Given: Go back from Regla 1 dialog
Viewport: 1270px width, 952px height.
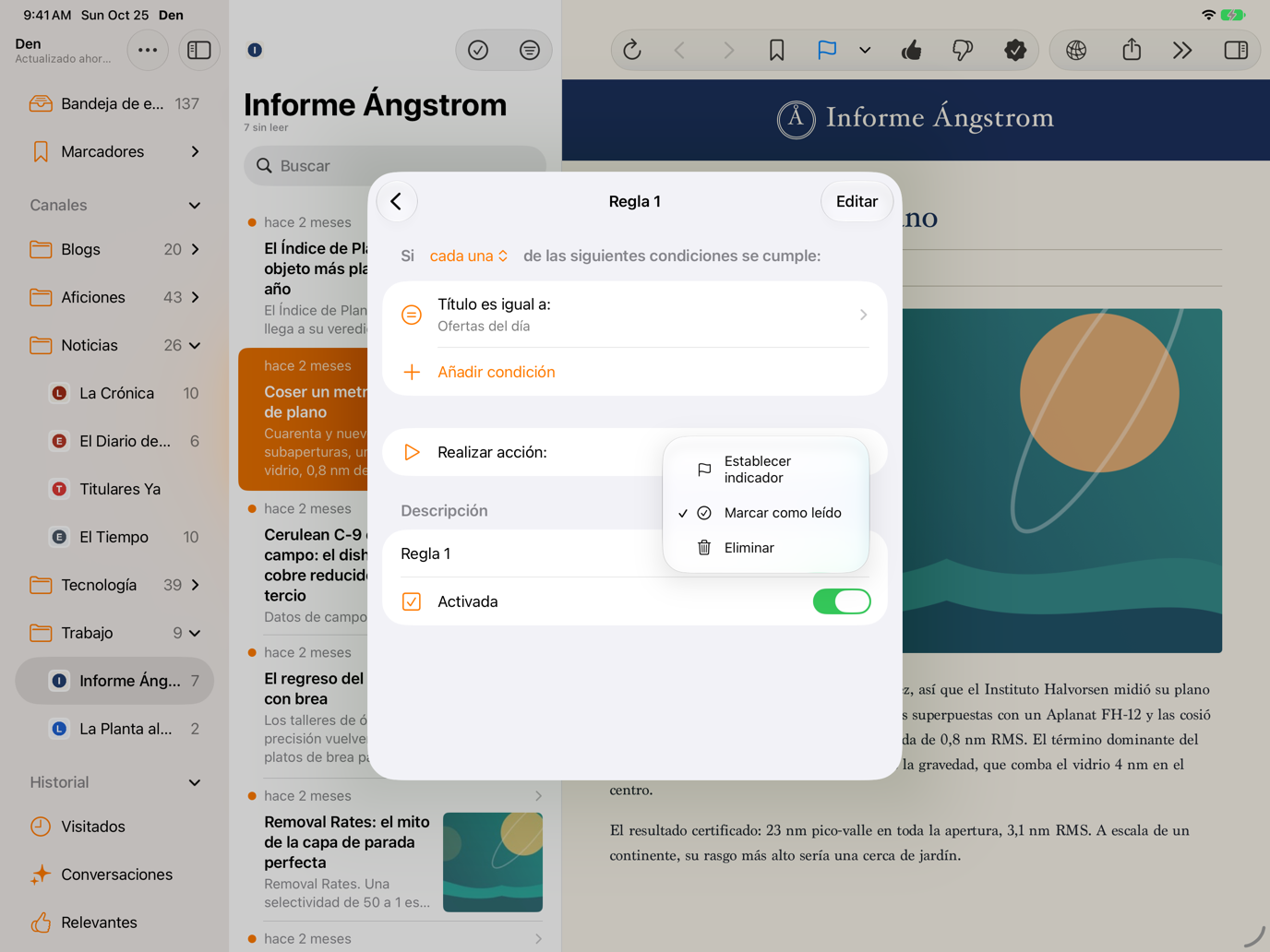Looking at the screenshot, I should 397,201.
